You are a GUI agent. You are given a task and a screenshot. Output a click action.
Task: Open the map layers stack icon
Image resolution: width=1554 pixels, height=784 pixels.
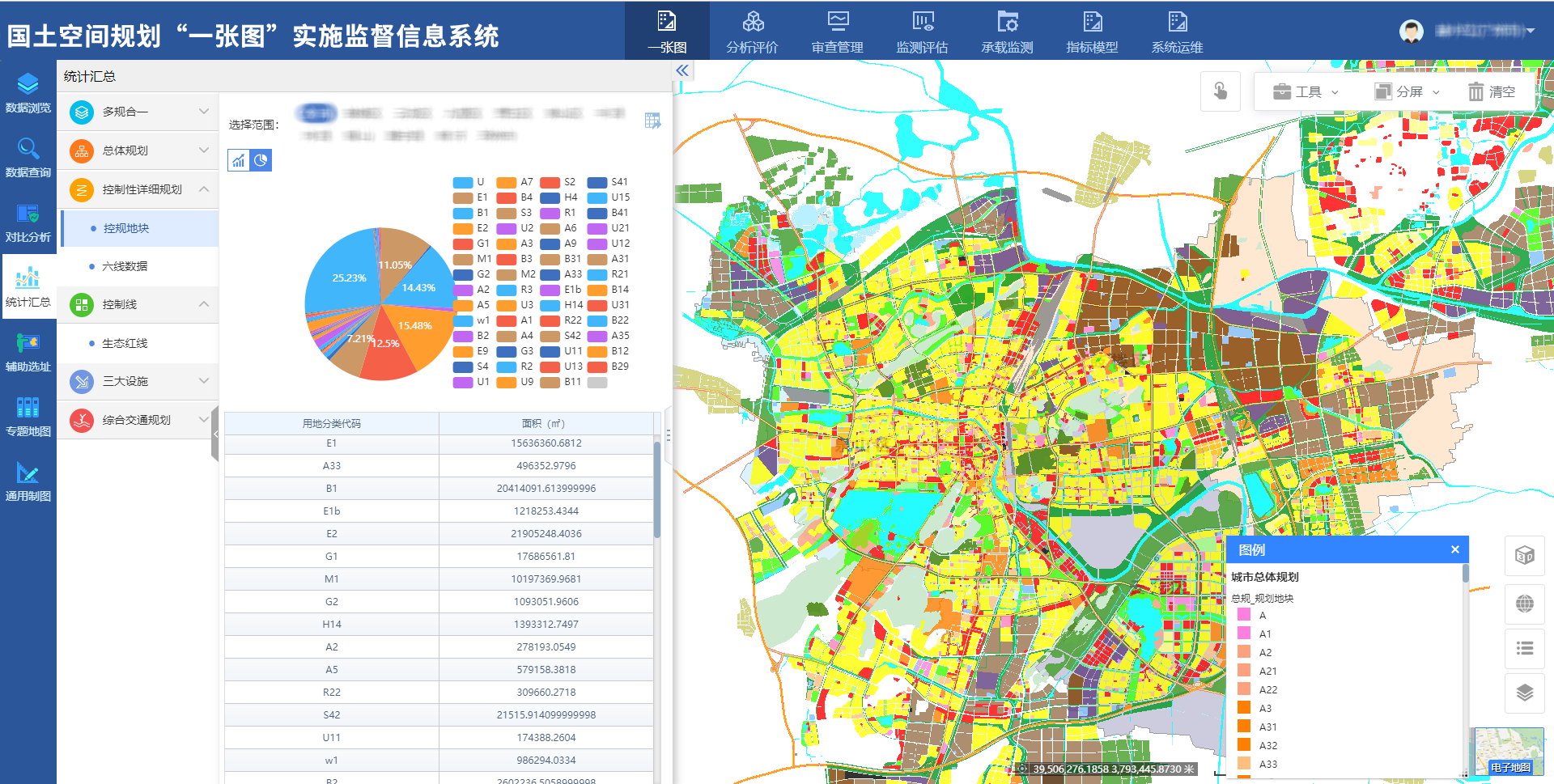(1524, 693)
